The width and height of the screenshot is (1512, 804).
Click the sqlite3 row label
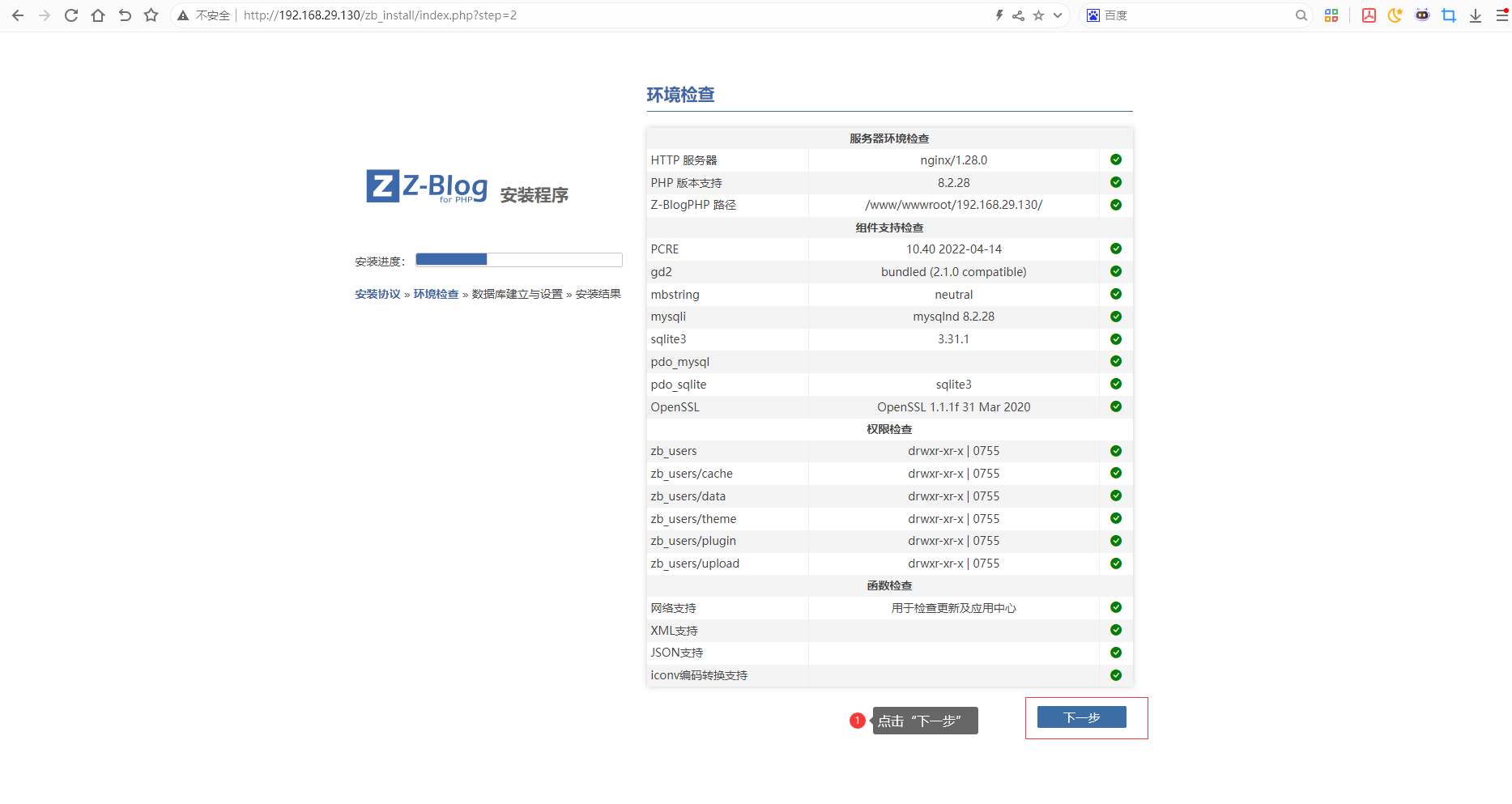point(668,339)
